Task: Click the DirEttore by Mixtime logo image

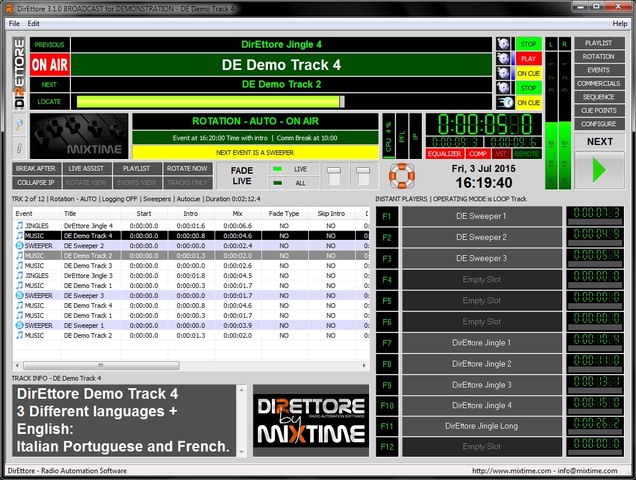Action: (311, 420)
